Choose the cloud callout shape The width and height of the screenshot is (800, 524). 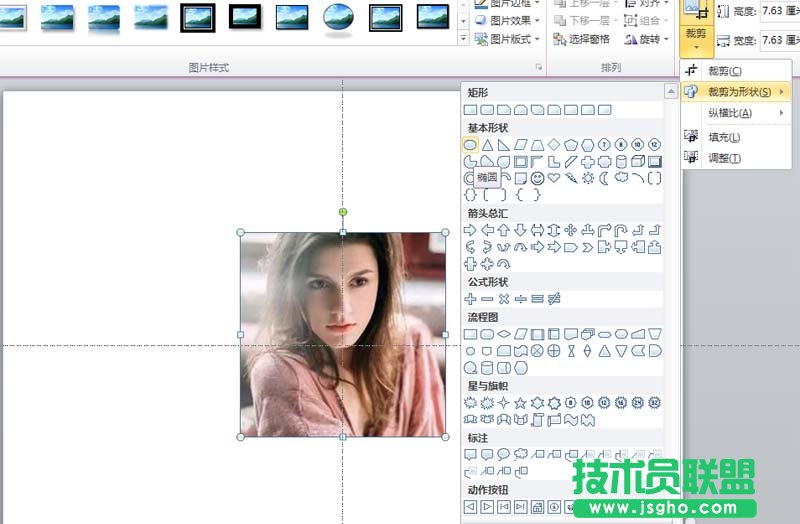[x=520, y=454]
